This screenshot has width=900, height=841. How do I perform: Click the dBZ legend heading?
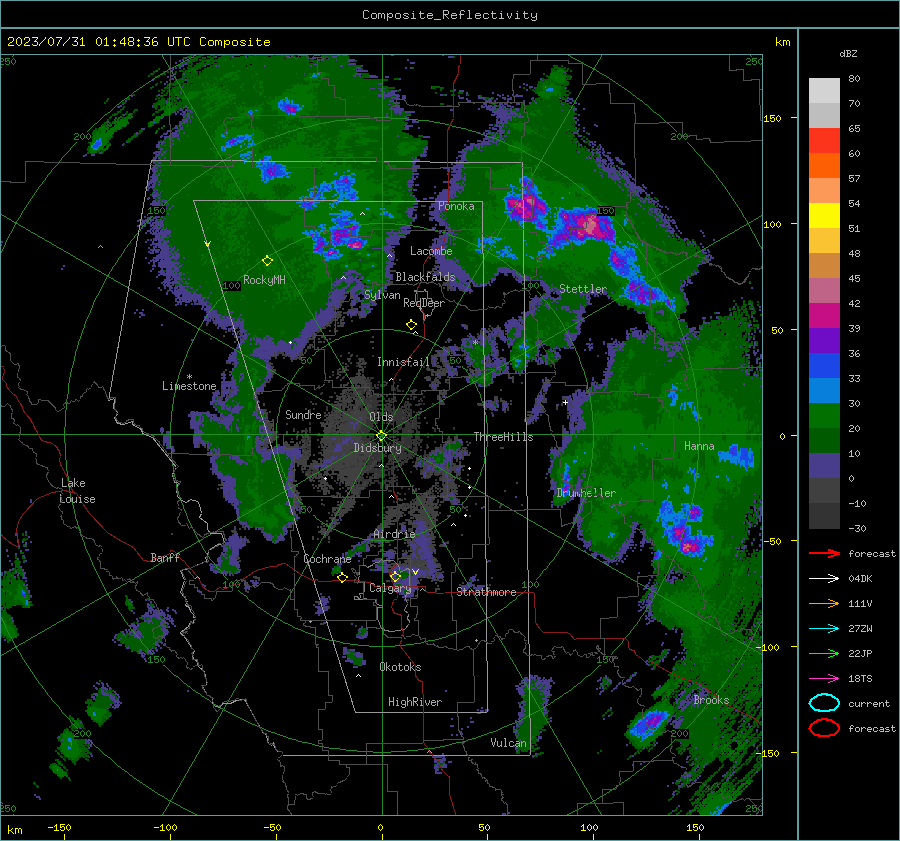tap(848, 53)
